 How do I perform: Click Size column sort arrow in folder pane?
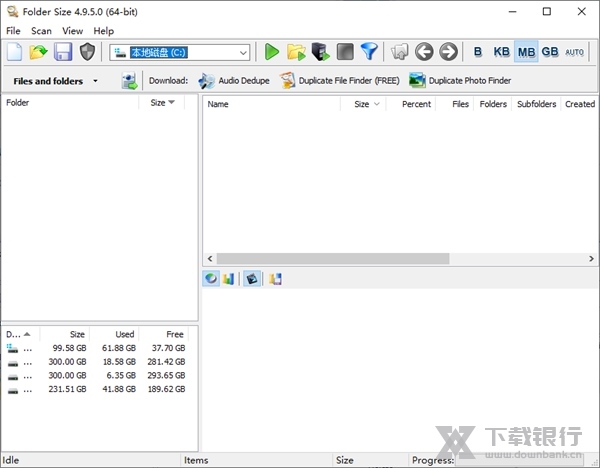pos(171,102)
